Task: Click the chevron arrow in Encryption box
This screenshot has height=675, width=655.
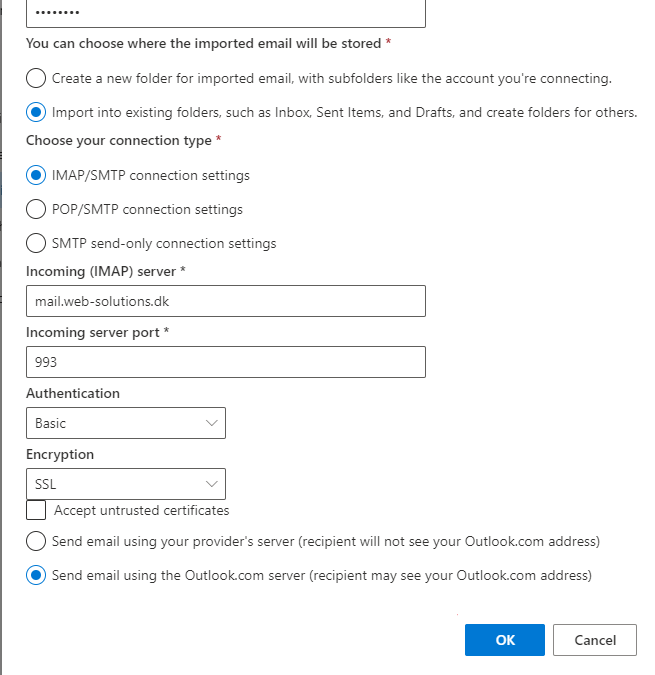Action: [x=211, y=484]
